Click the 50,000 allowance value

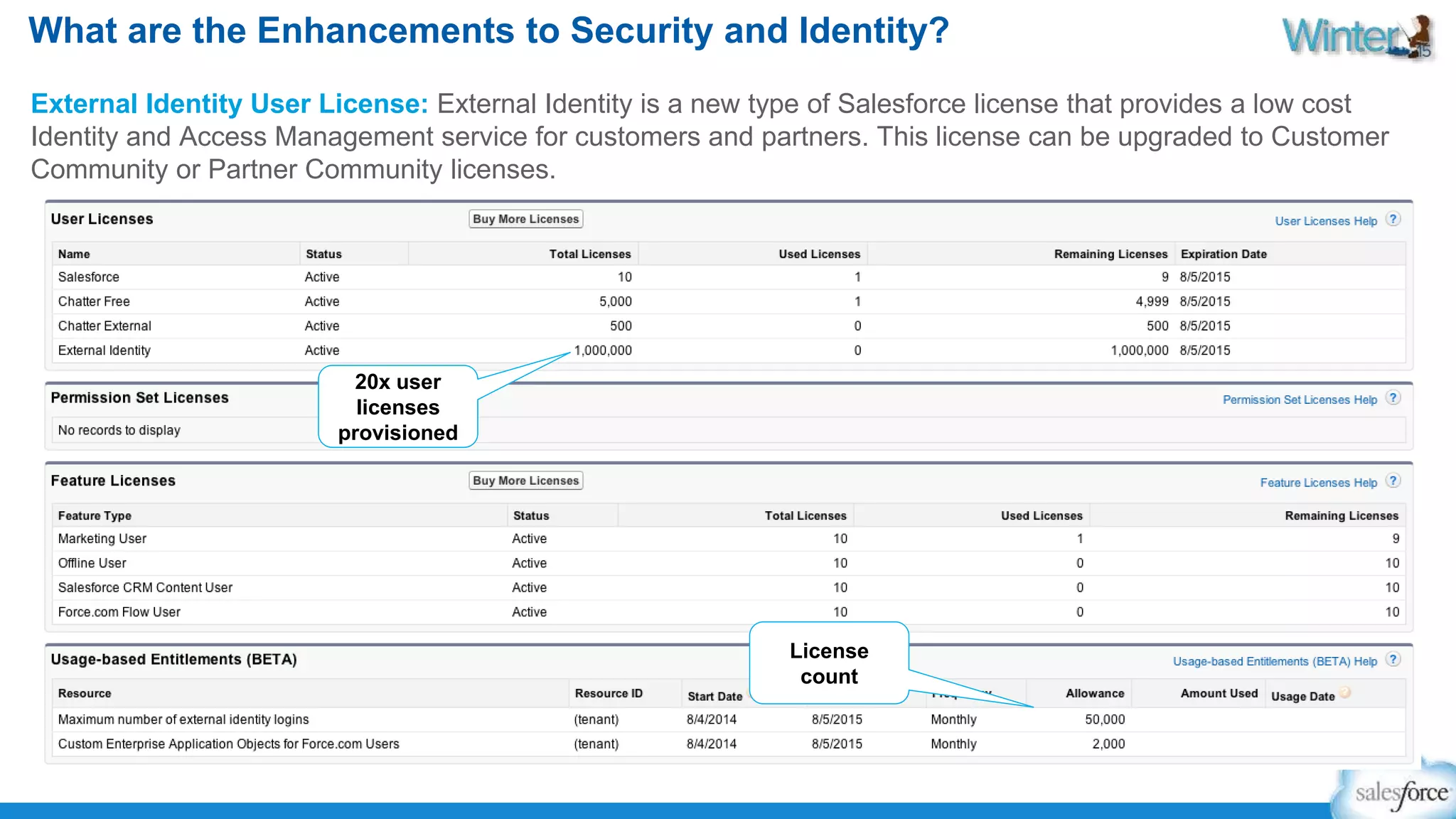1105,719
